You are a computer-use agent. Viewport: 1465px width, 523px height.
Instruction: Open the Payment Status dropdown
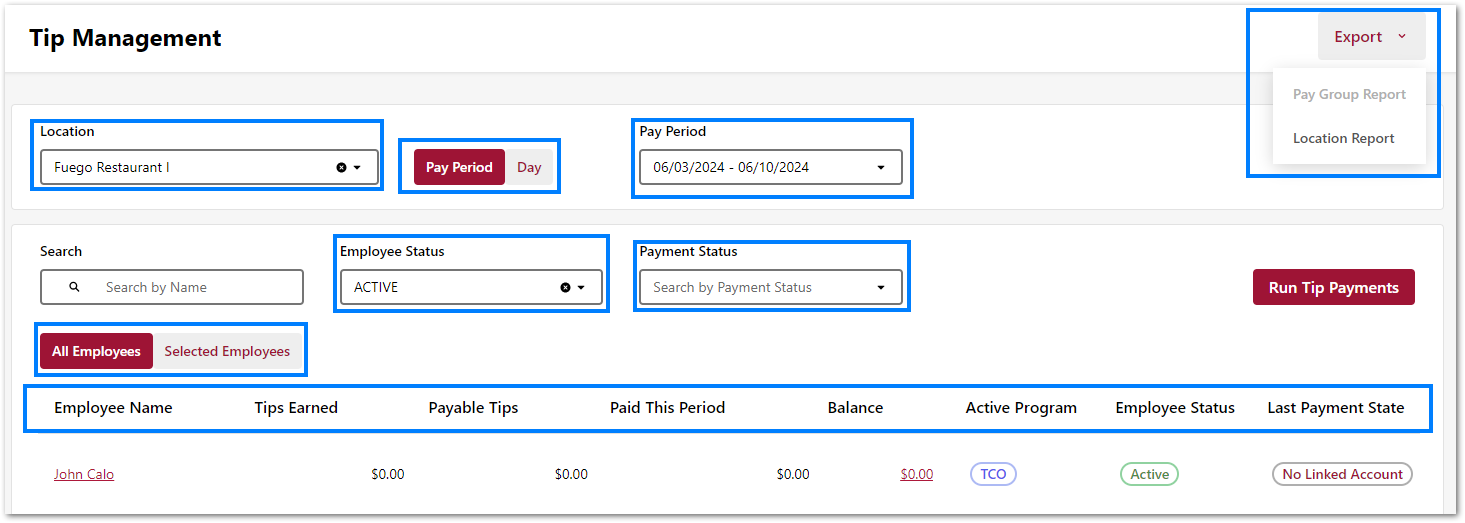(x=881, y=288)
